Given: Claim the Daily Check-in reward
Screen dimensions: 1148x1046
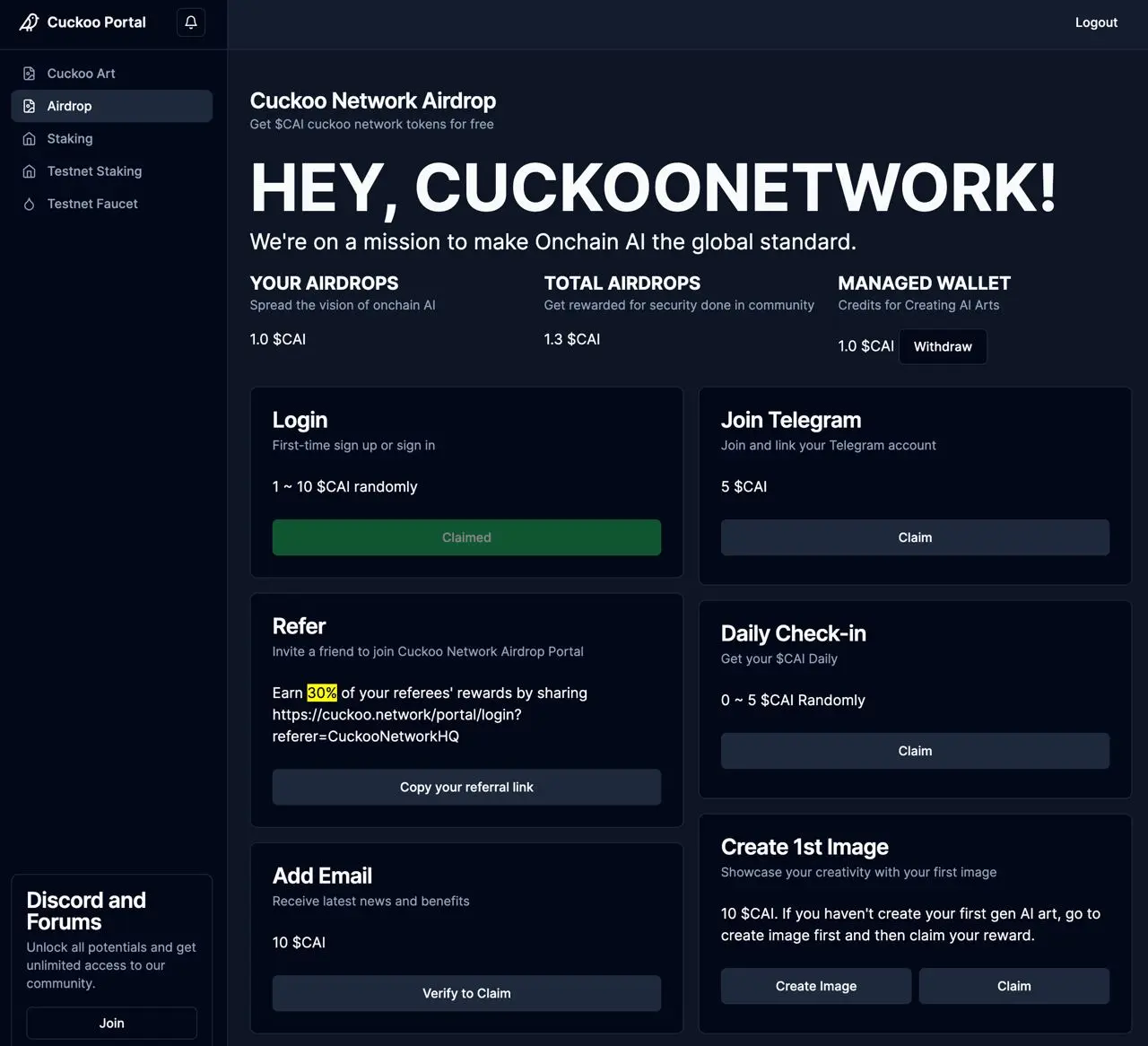Looking at the screenshot, I should click(x=915, y=751).
